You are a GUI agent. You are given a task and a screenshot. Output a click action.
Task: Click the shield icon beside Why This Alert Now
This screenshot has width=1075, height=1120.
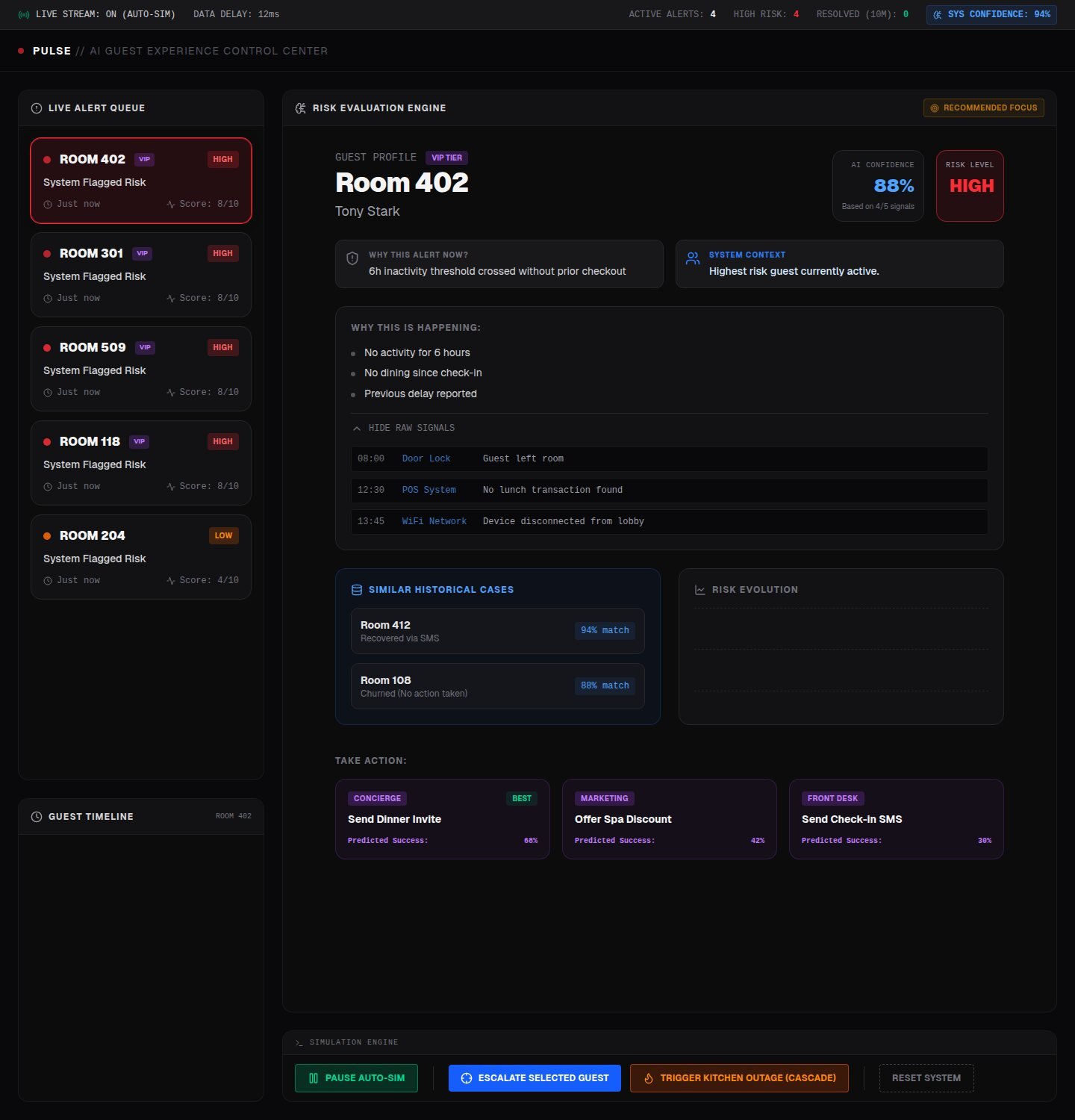click(352, 258)
